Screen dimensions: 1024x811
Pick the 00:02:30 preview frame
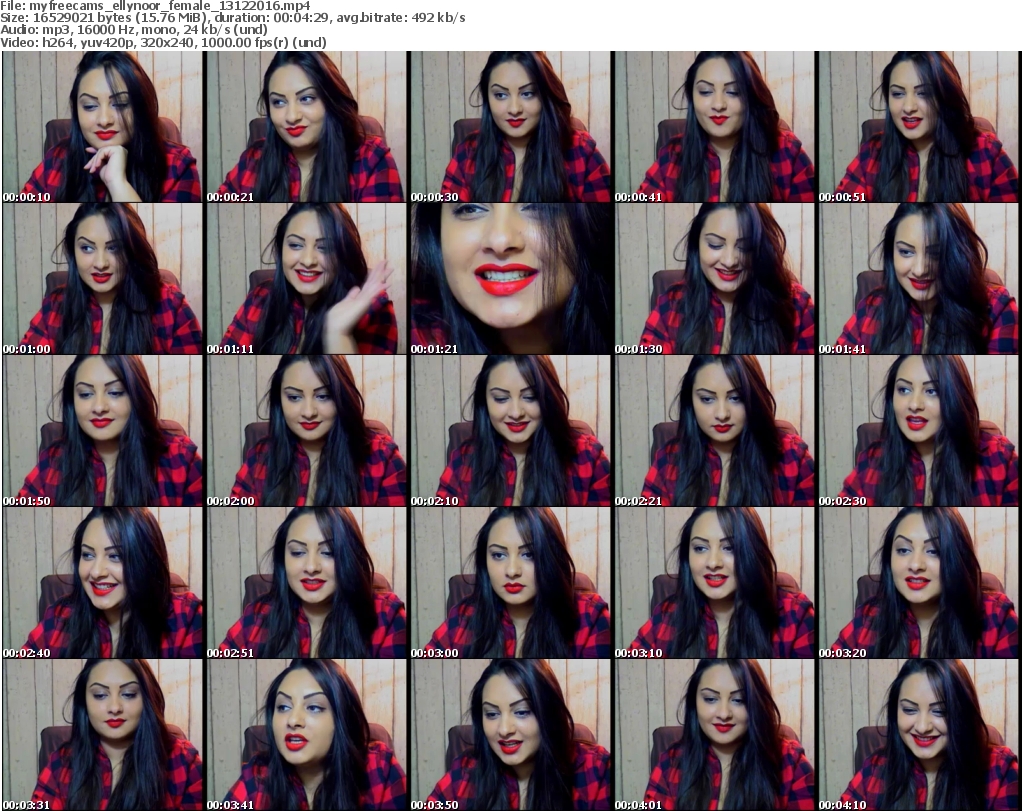coord(918,431)
